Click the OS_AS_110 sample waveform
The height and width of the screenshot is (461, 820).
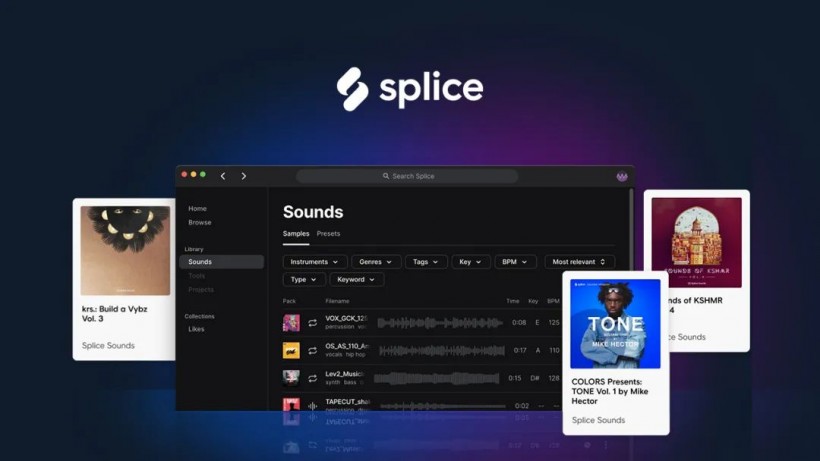pyautogui.click(x=442, y=351)
